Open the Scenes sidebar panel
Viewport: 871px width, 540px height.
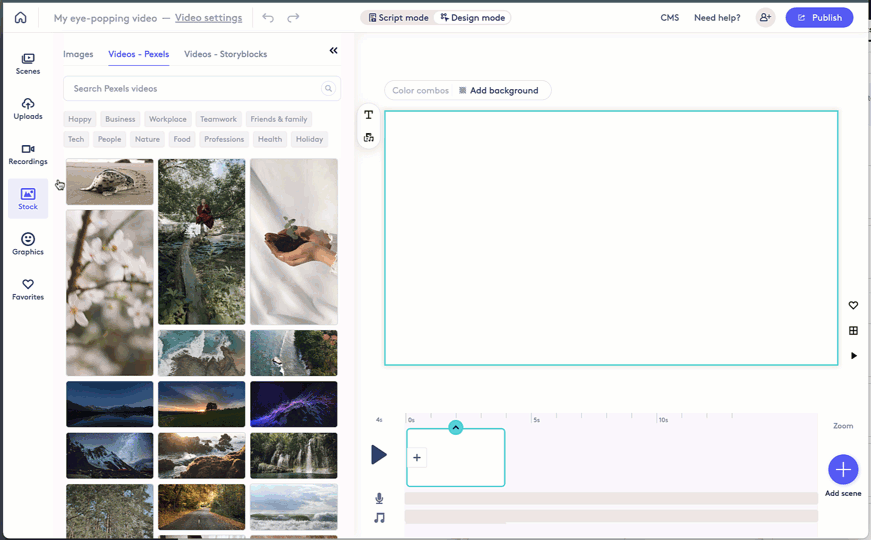pos(28,64)
